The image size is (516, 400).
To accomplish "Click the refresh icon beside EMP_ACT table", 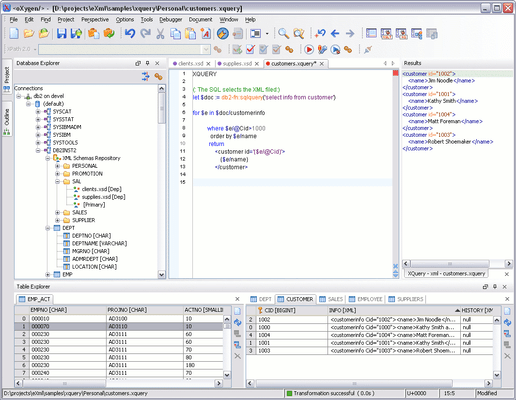I will tap(237, 322).
